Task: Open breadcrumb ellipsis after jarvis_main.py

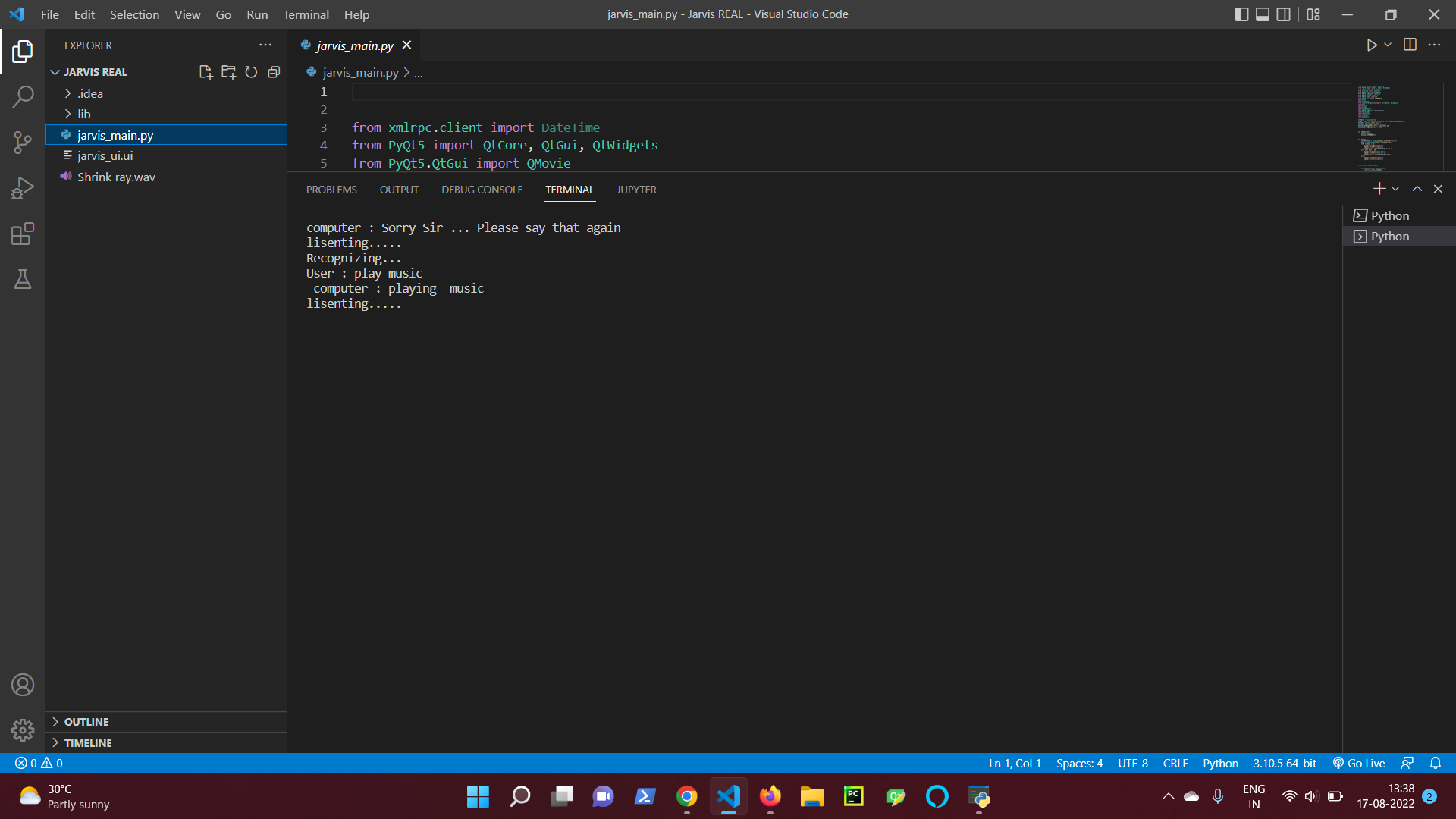Action: pos(418,73)
